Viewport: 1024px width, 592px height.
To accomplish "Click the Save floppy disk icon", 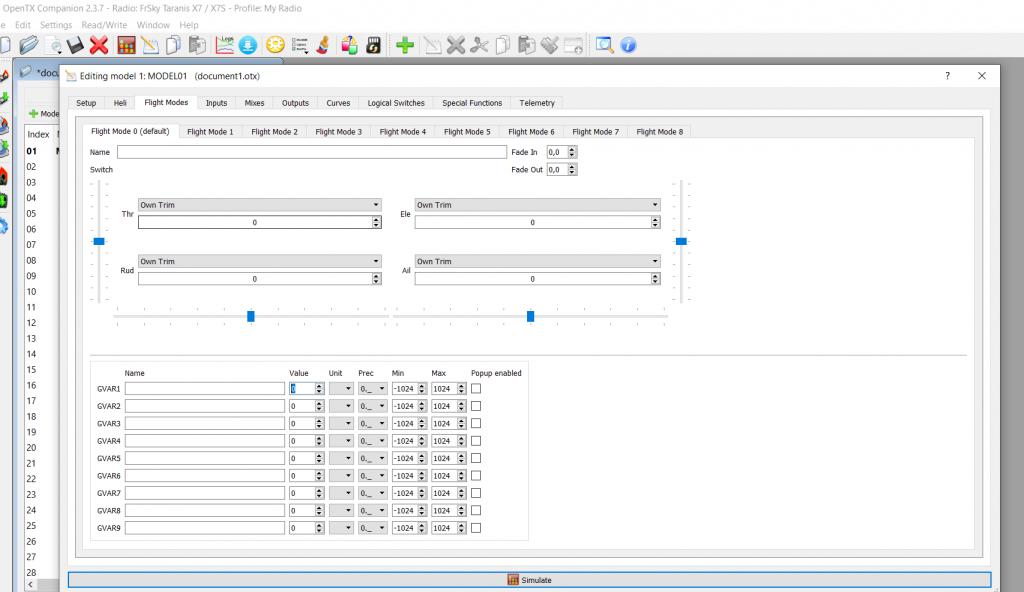I will [76, 45].
